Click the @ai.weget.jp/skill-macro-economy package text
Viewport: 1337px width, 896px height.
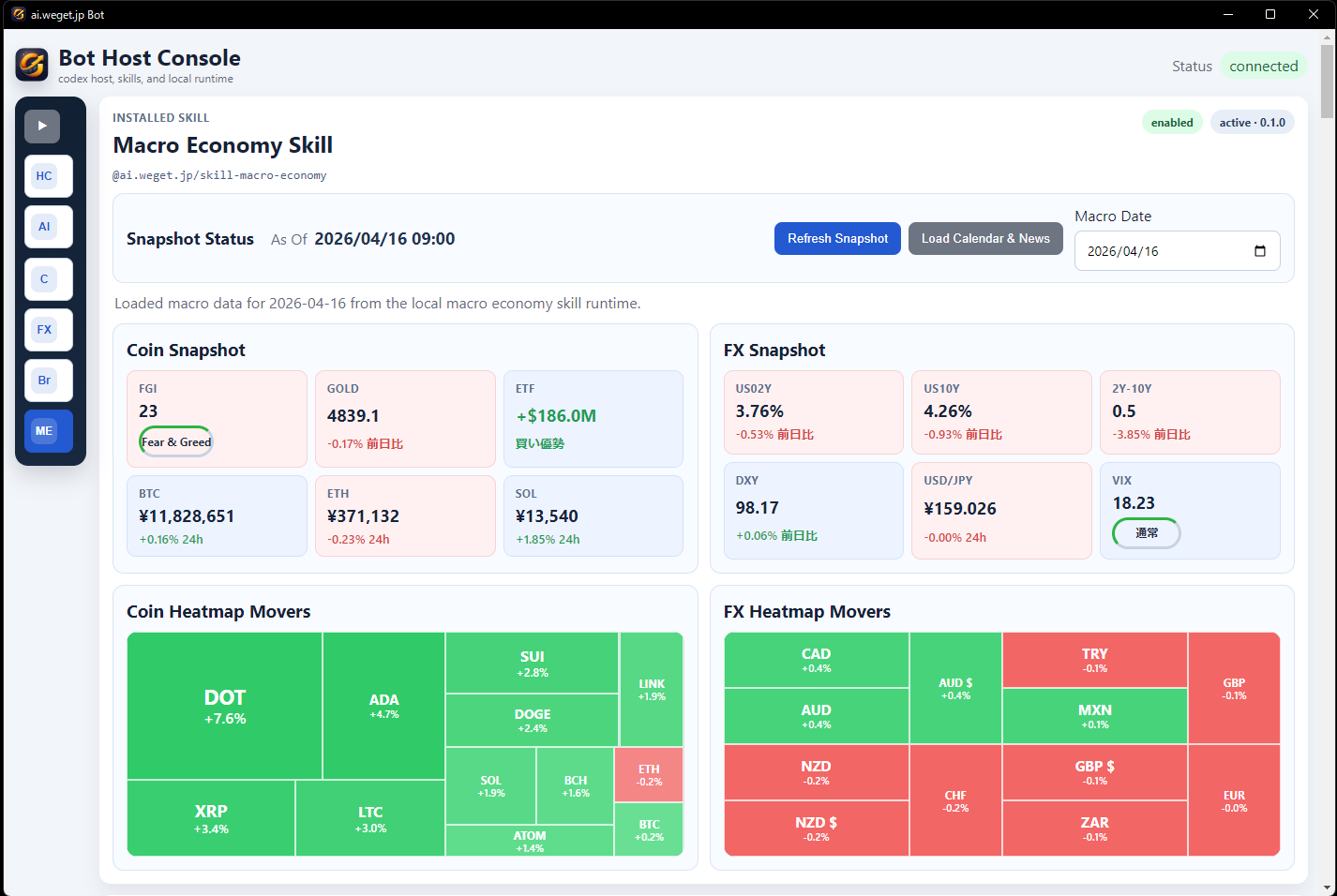(219, 175)
